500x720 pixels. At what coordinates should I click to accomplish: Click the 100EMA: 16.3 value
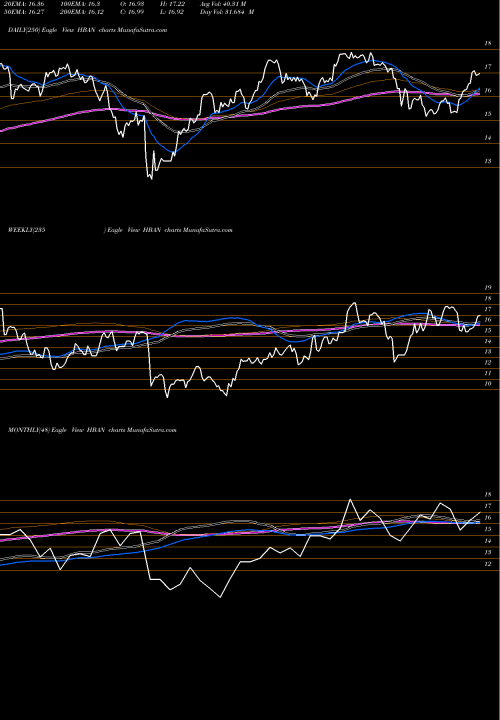[80, 4]
